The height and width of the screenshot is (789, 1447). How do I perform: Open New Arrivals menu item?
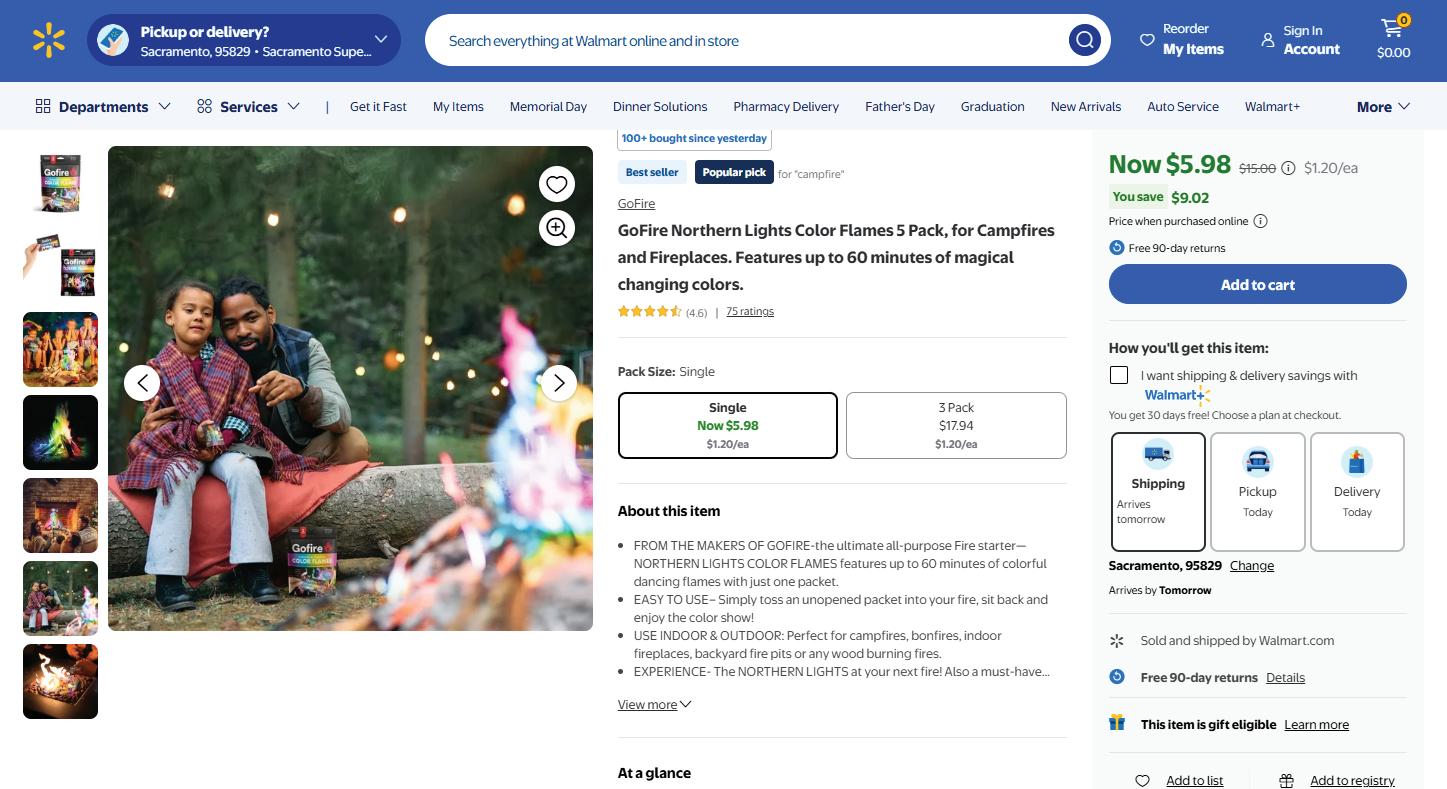(1086, 107)
